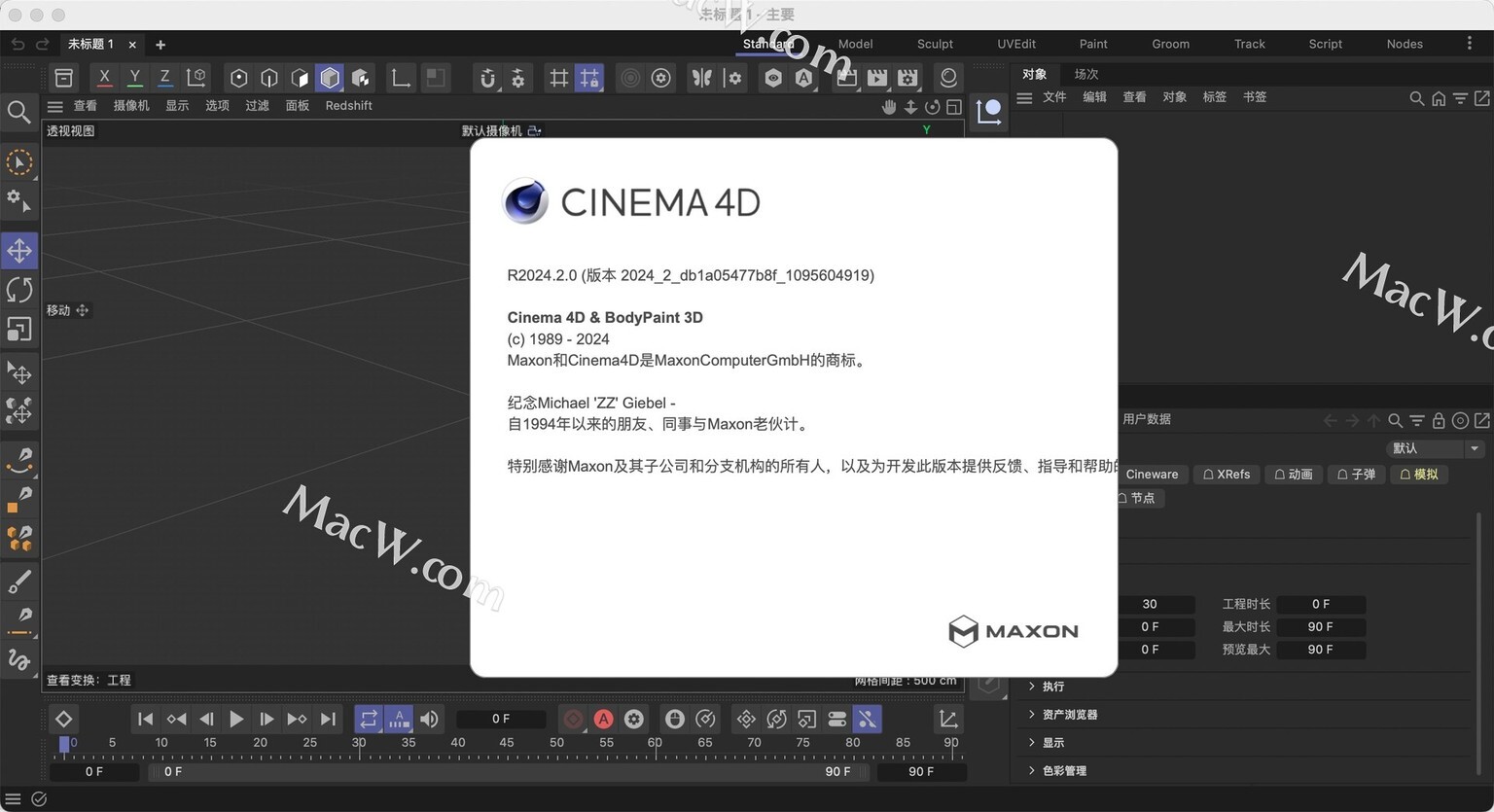Go to end of animation
This screenshot has width=1494, height=812.
tap(328, 719)
